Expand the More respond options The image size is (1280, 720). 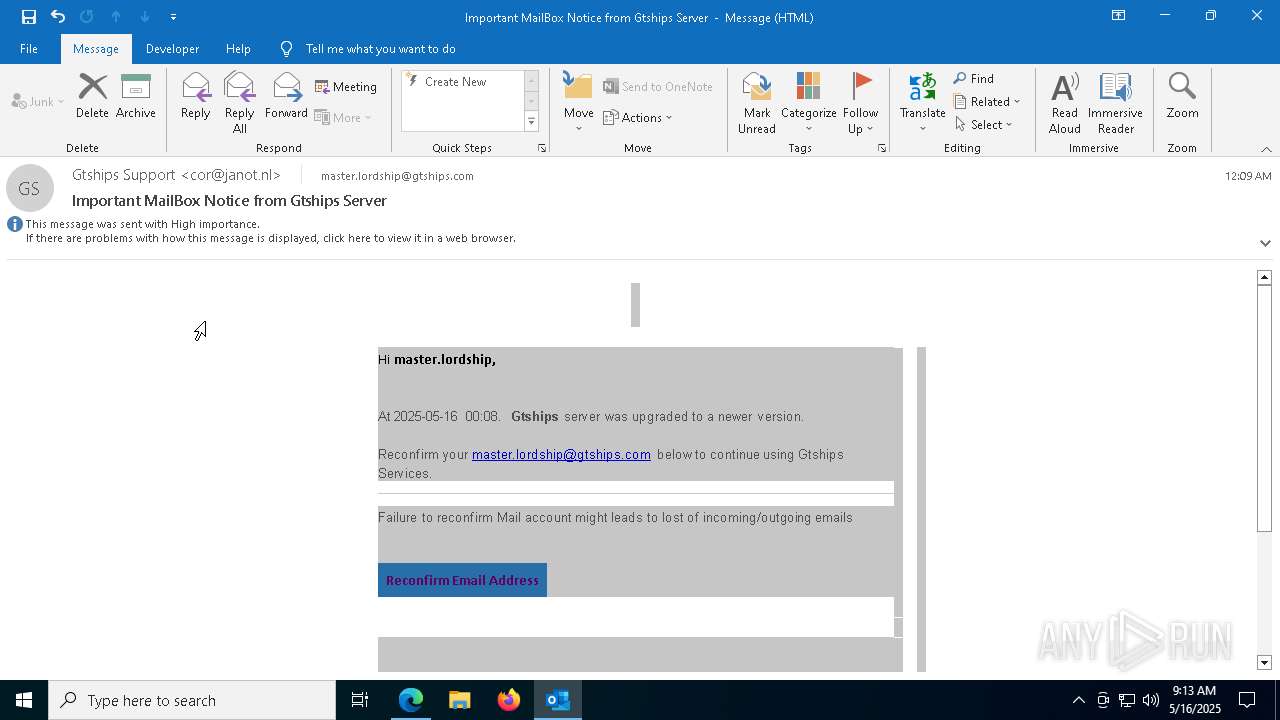[x=343, y=117]
